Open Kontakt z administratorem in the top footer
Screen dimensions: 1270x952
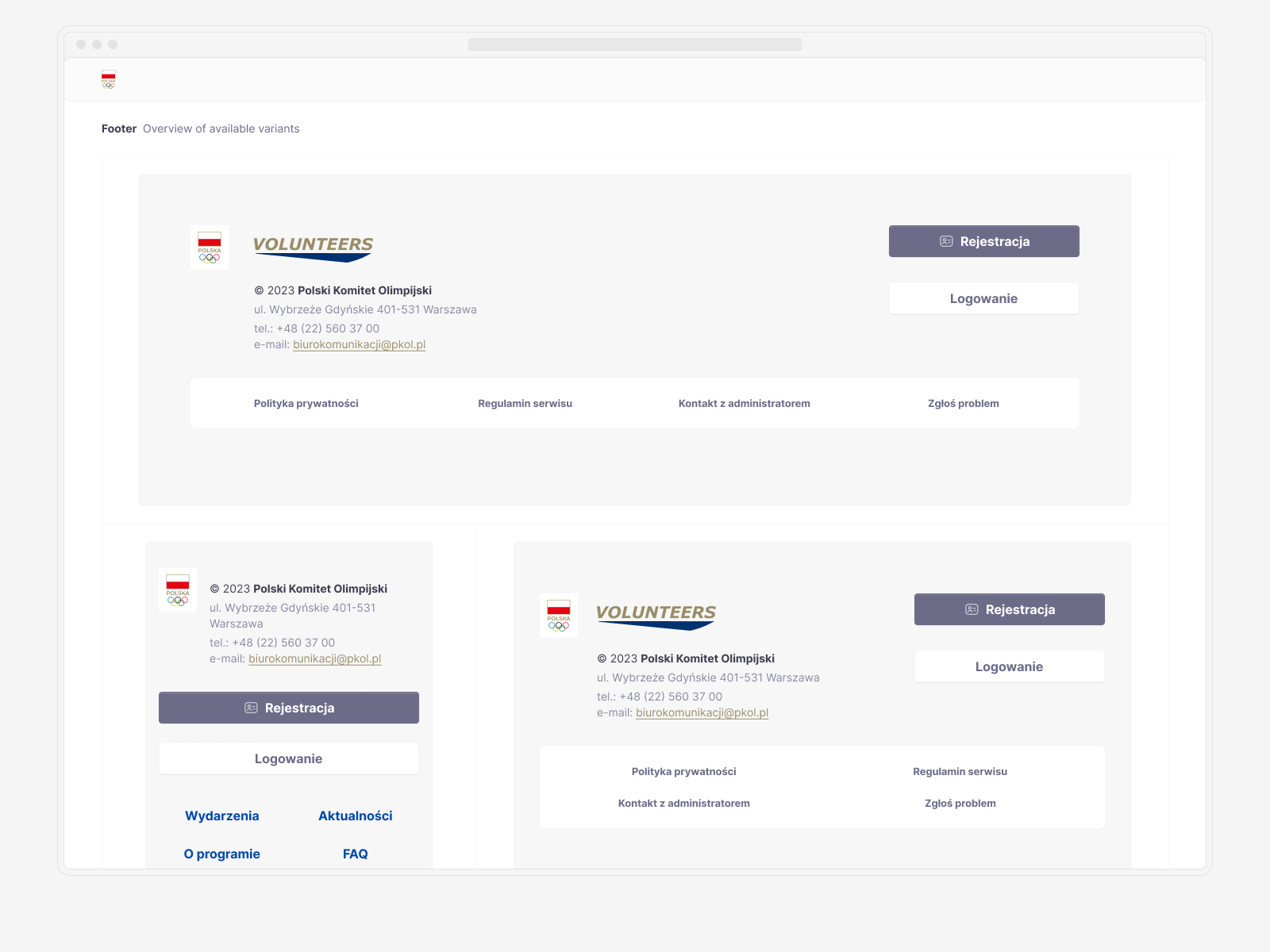point(745,403)
